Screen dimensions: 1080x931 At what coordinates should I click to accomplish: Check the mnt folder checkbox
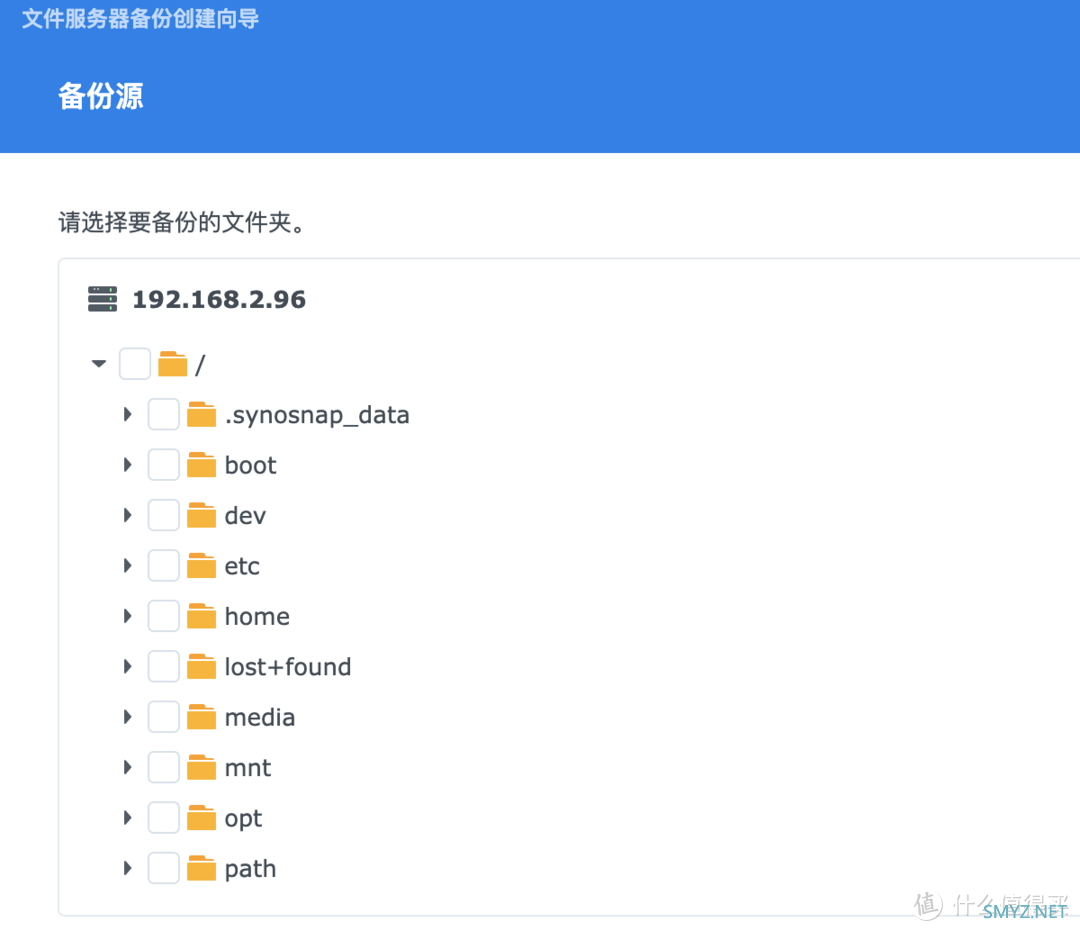tap(164, 767)
